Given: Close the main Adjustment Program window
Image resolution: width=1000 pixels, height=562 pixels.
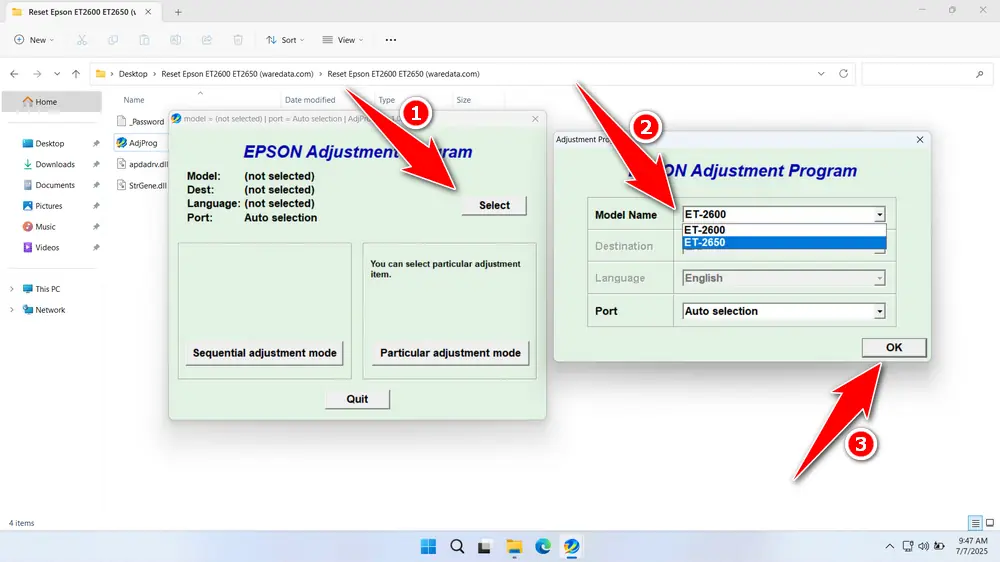Looking at the screenshot, I should pyautogui.click(x=535, y=119).
